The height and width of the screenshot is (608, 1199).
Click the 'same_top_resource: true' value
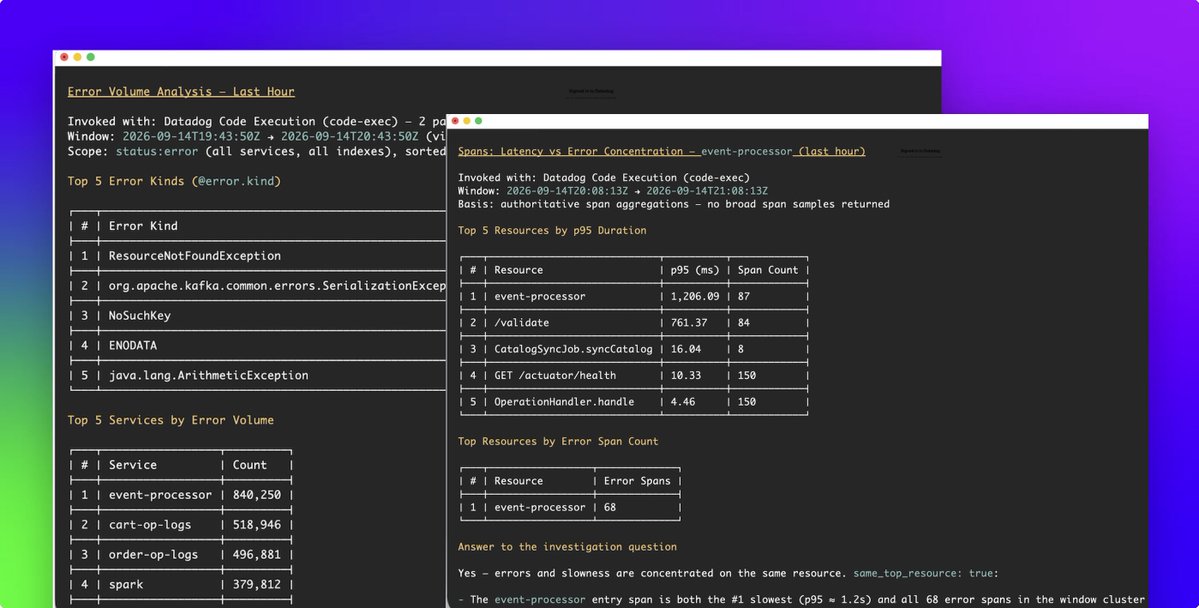coord(924,573)
